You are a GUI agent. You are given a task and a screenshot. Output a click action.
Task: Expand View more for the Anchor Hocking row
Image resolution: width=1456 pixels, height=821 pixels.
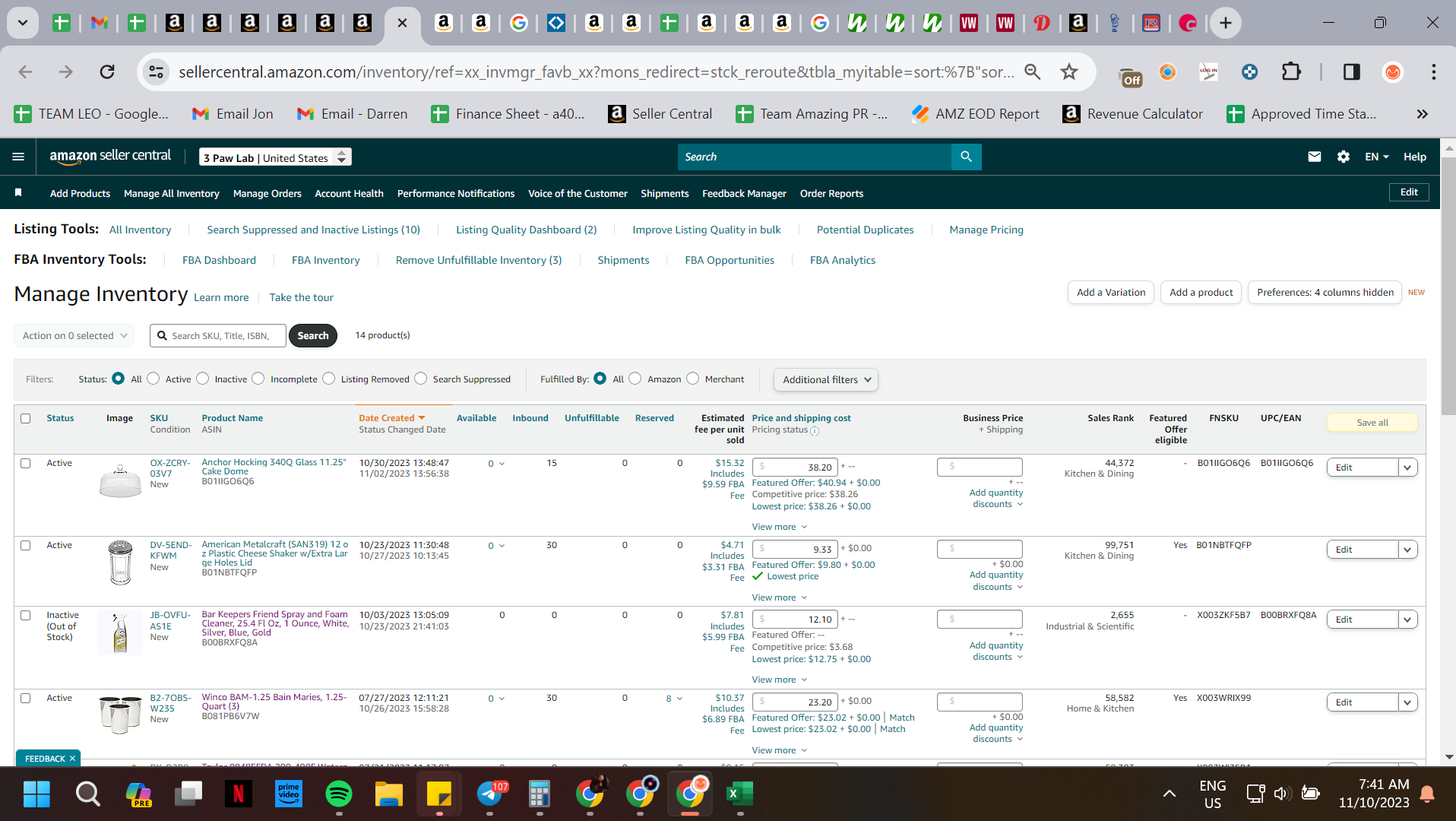click(780, 527)
